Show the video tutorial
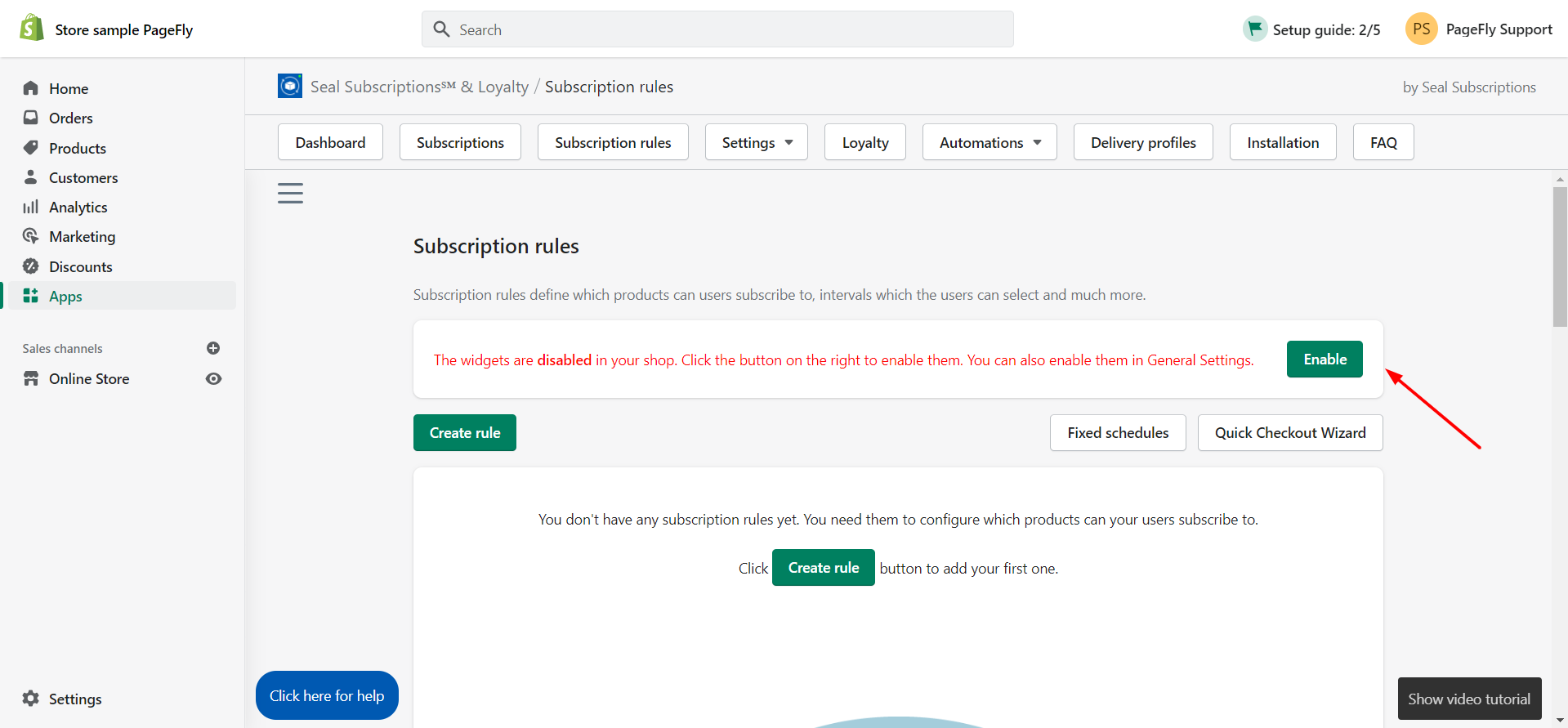Image resolution: width=1568 pixels, height=728 pixels. [x=1469, y=699]
